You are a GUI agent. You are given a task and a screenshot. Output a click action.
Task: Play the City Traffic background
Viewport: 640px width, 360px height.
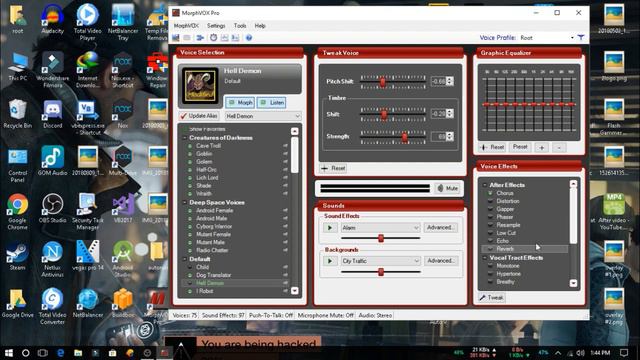(x=330, y=261)
